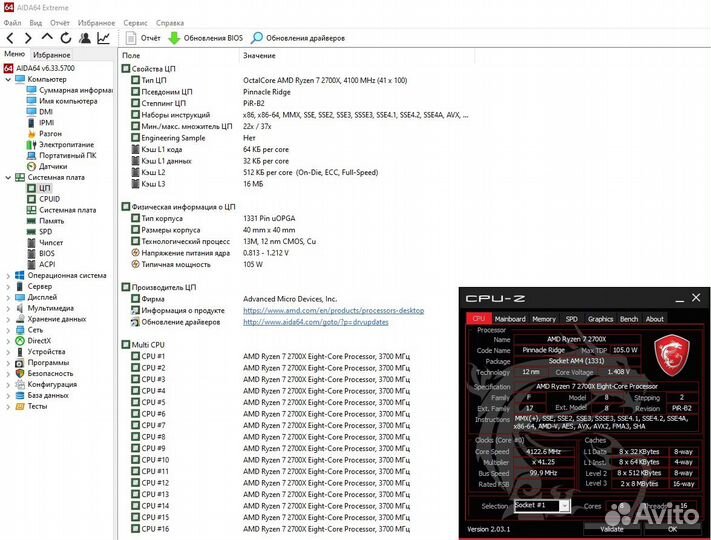
Task: Select DMI tree item
Action: tap(40, 112)
